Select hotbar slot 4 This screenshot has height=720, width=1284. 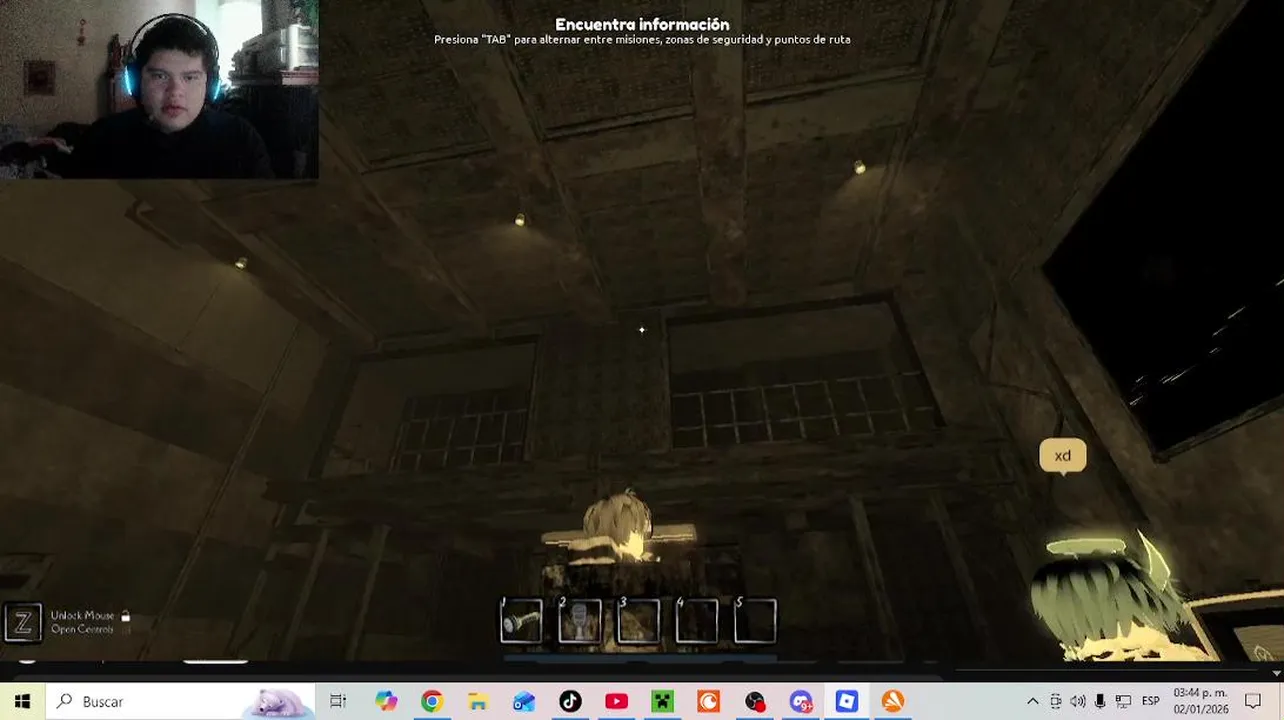(x=697, y=621)
